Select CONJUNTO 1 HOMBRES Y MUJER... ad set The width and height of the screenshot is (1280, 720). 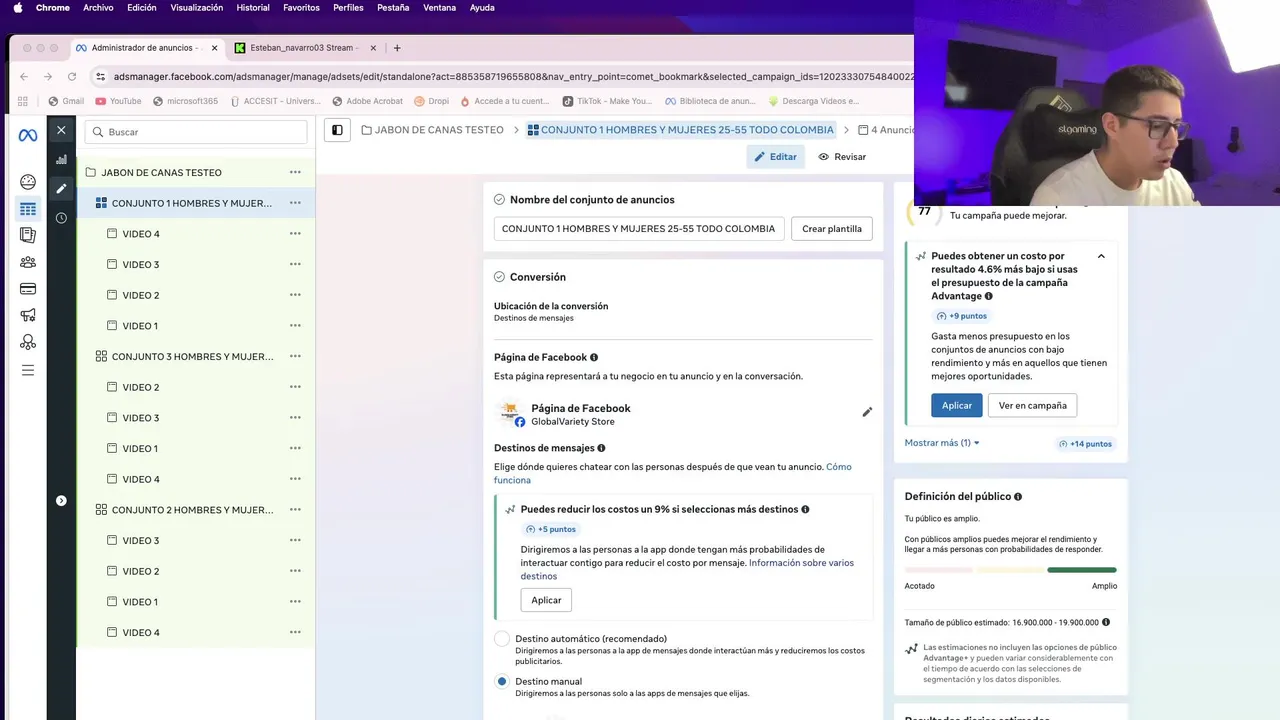pos(192,203)
